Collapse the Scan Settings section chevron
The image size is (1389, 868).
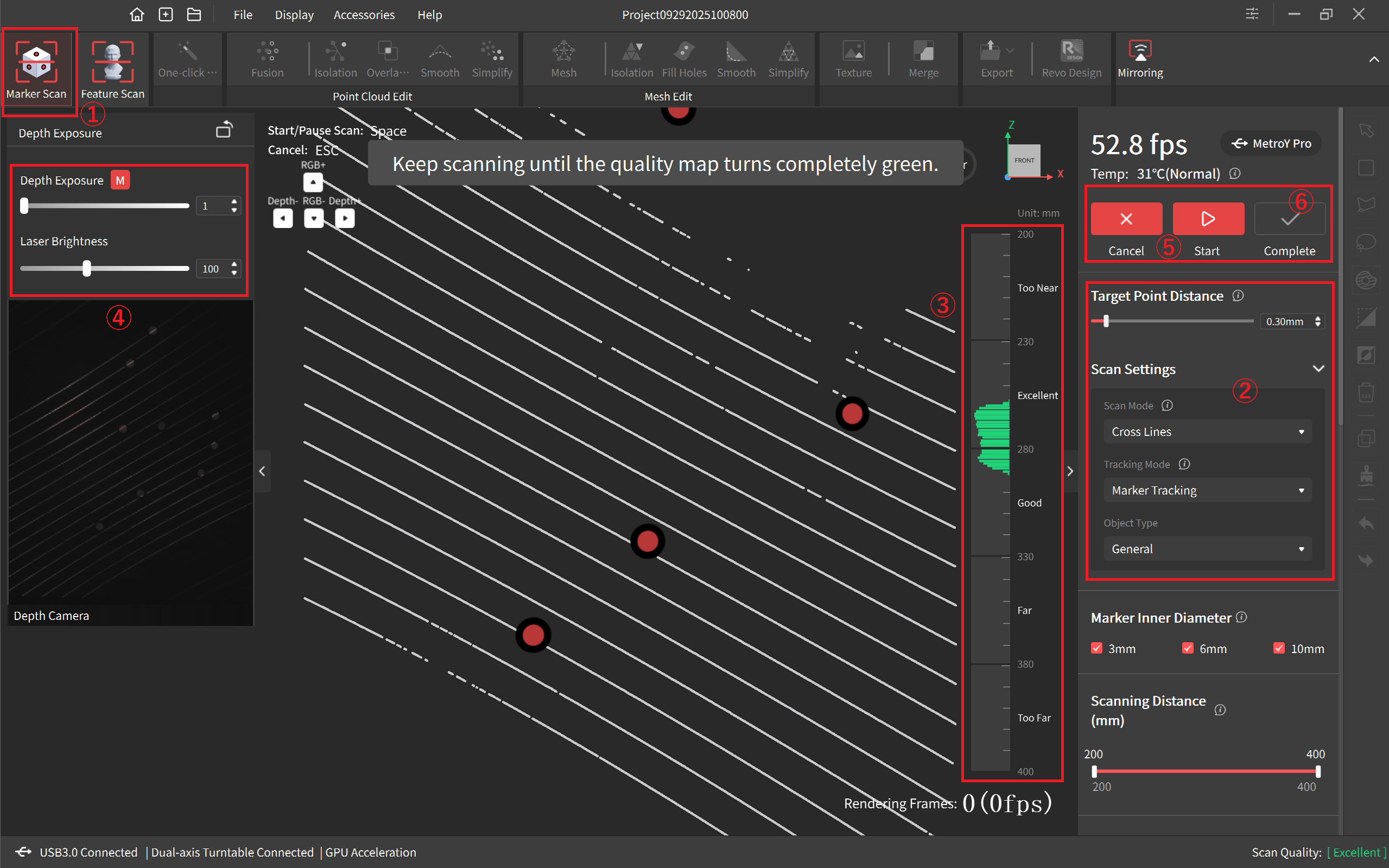coord(1318,369)
